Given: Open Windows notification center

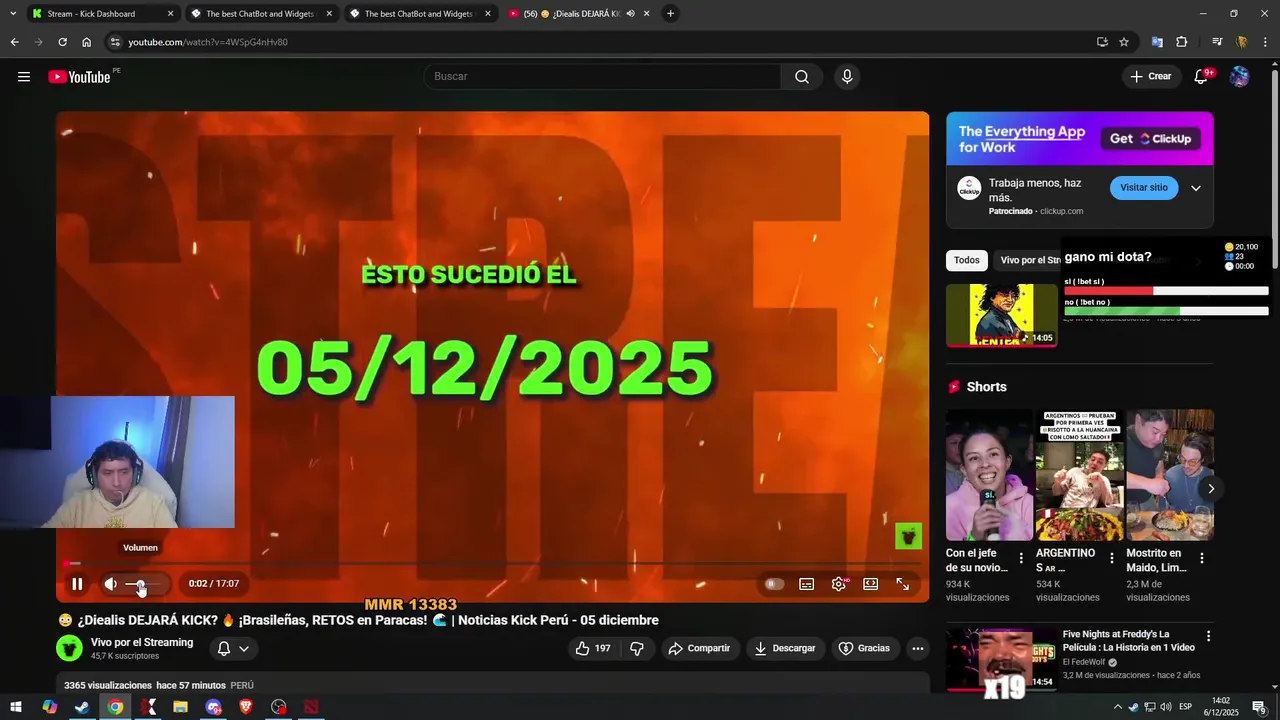Looking at the screenshot, I should point(1259,707).
